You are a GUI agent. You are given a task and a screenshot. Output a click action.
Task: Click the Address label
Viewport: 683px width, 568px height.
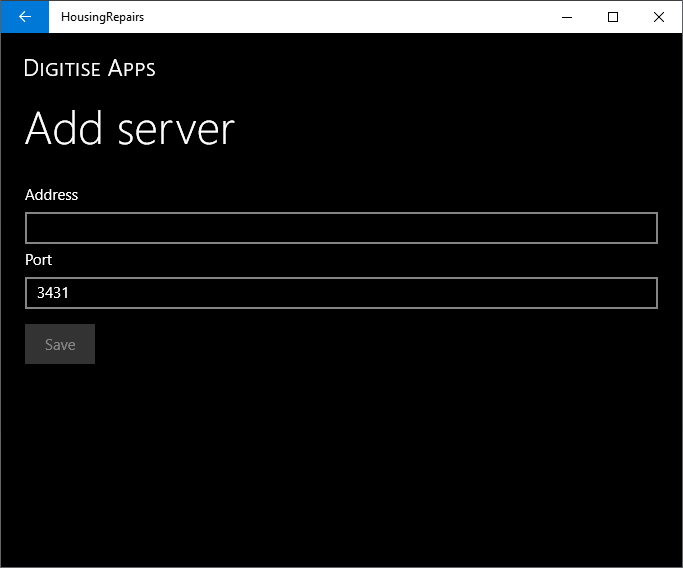pos(51,195)
